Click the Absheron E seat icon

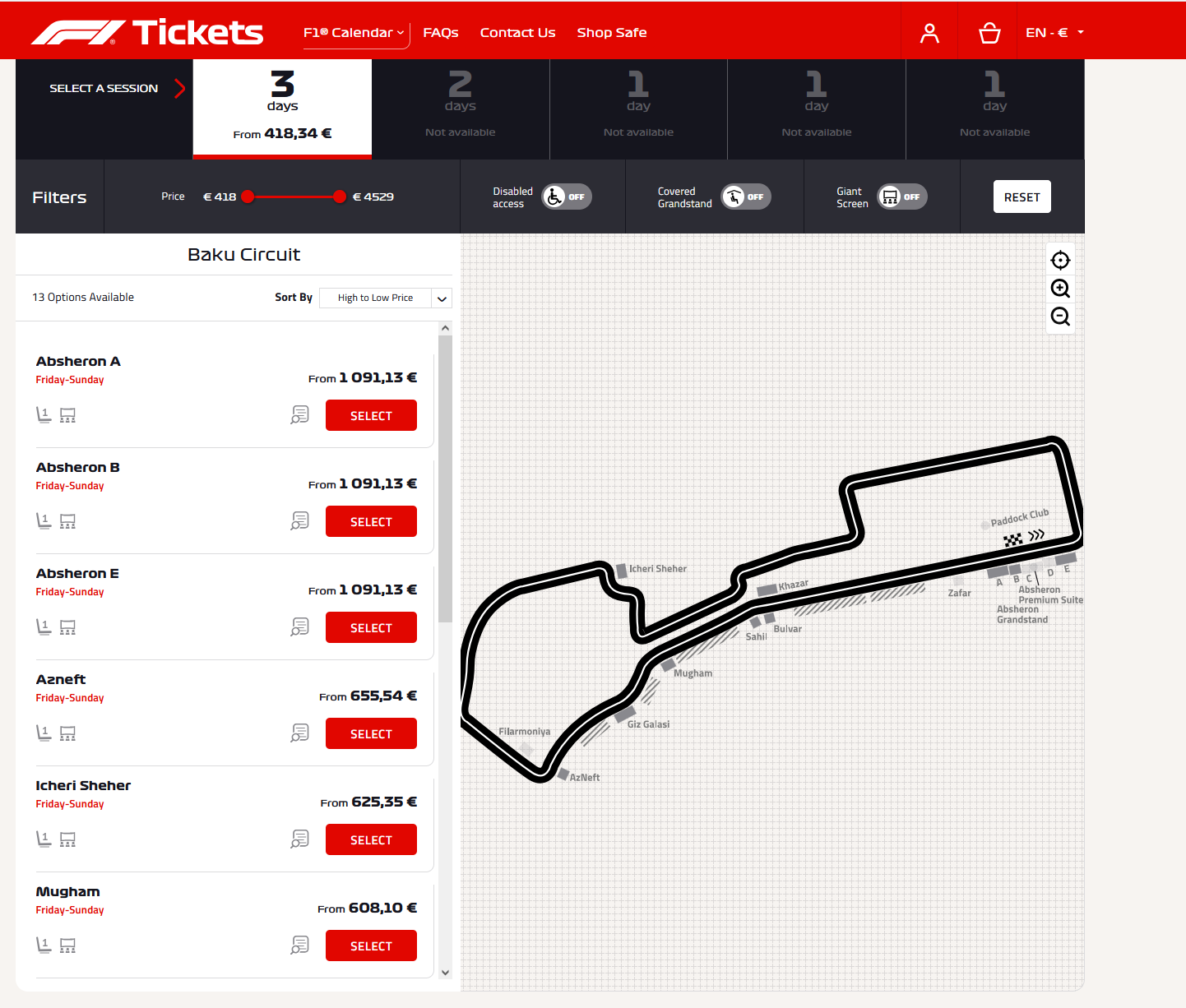point(44,627)
